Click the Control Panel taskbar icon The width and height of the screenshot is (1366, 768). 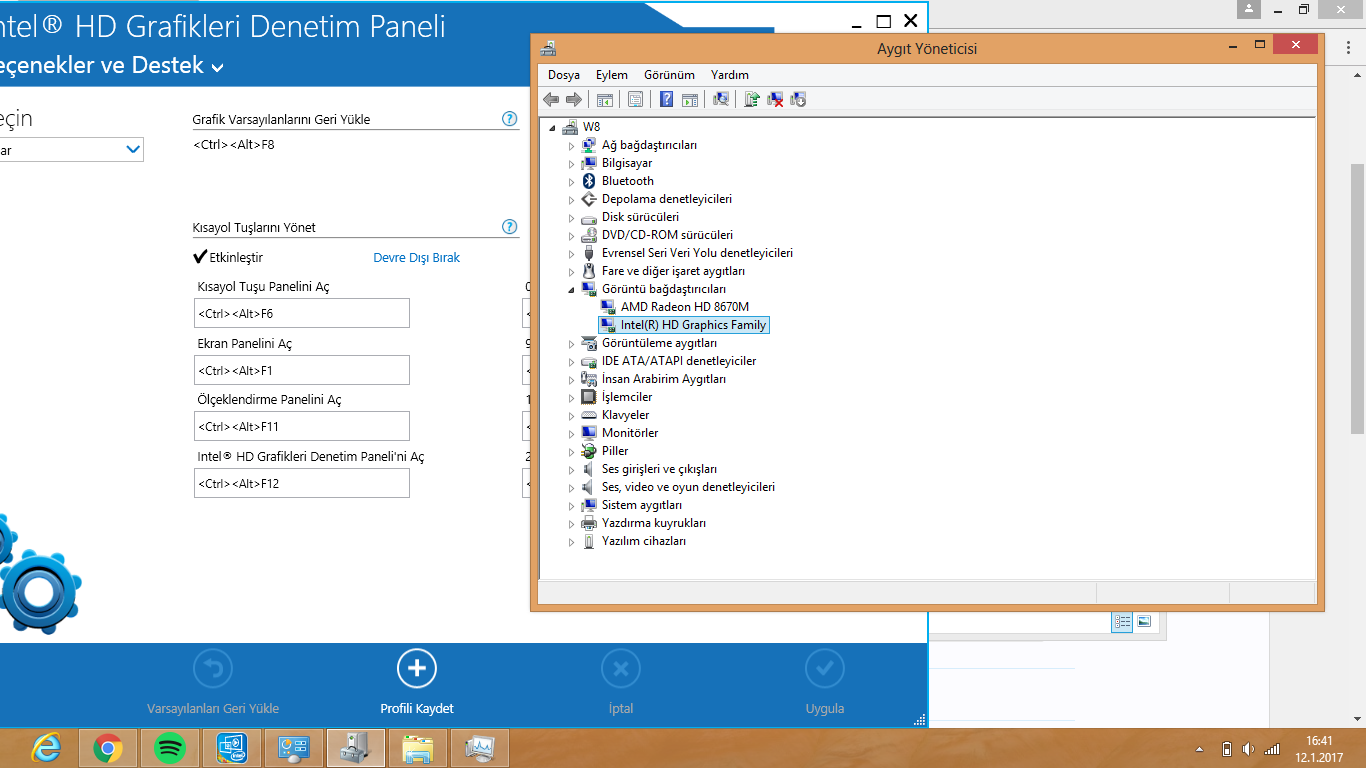[x=294, y=748]
